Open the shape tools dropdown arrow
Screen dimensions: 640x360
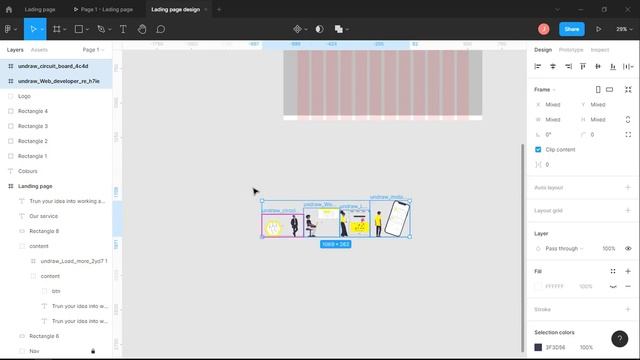click(87, 29)
